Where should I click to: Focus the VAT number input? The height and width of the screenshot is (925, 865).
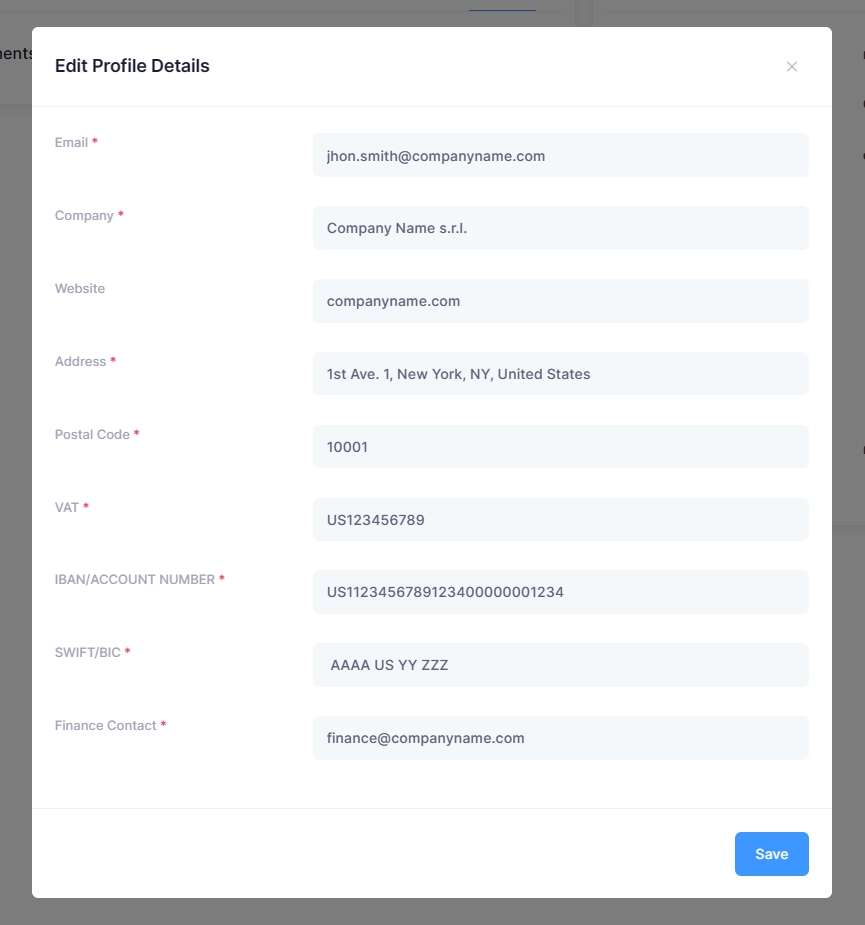(x=560, y=520)
